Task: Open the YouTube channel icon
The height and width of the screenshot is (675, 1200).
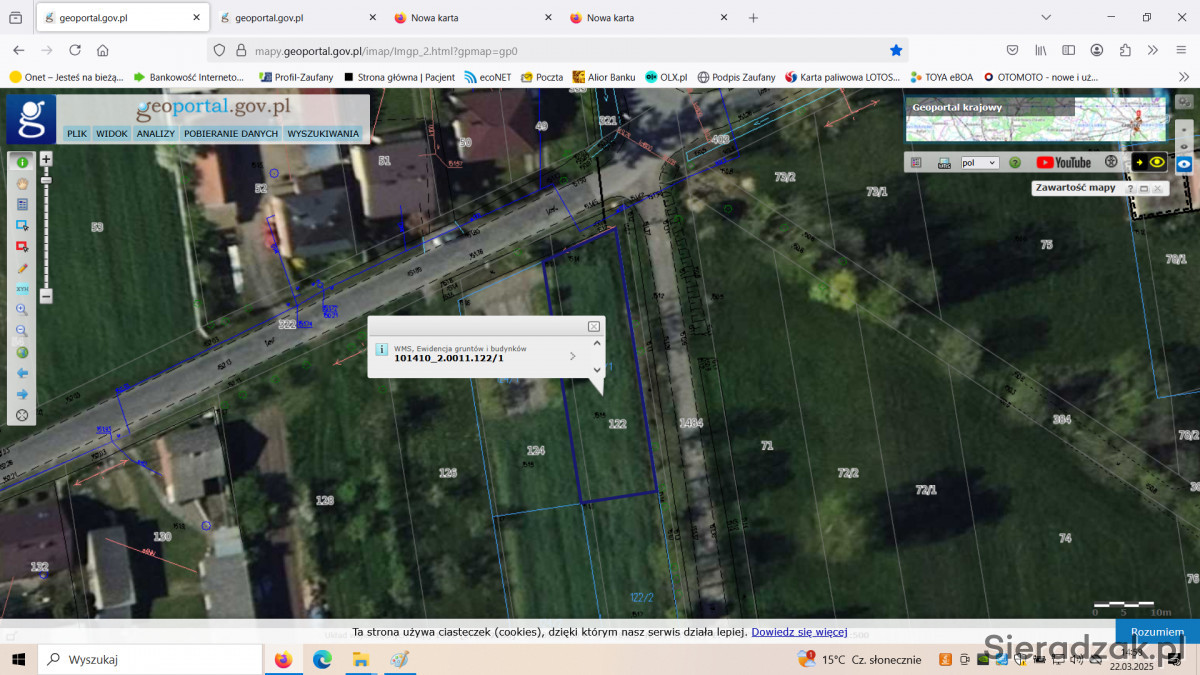Action: click(1063, 162)
